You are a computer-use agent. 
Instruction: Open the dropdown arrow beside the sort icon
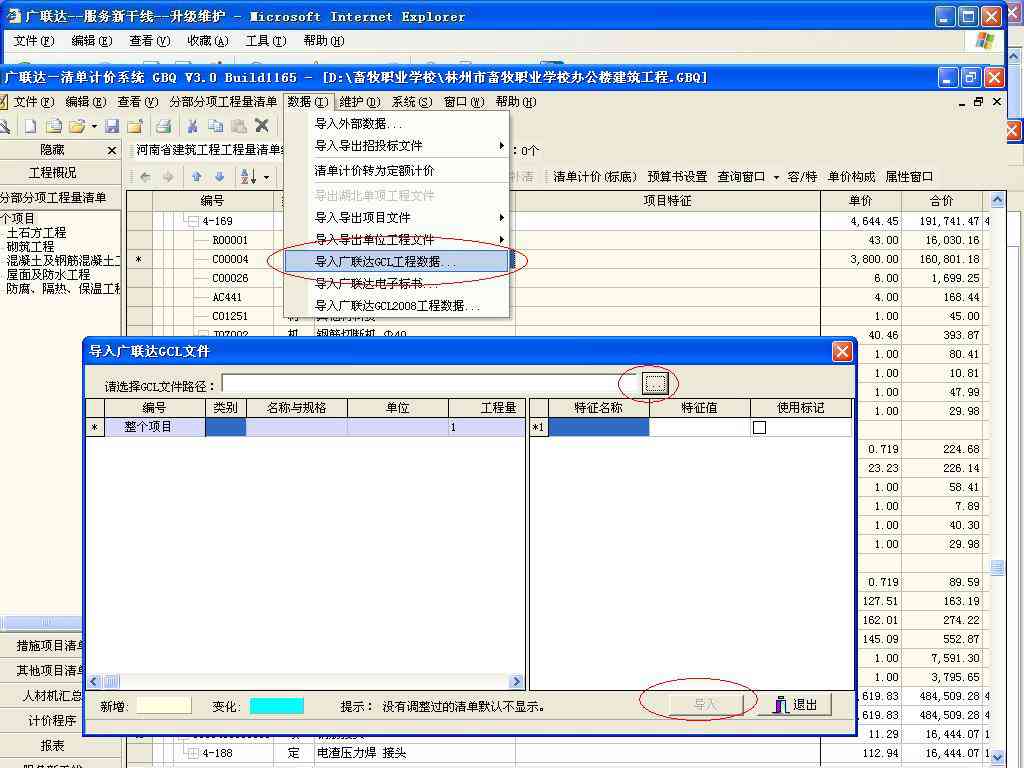point(266,177)
